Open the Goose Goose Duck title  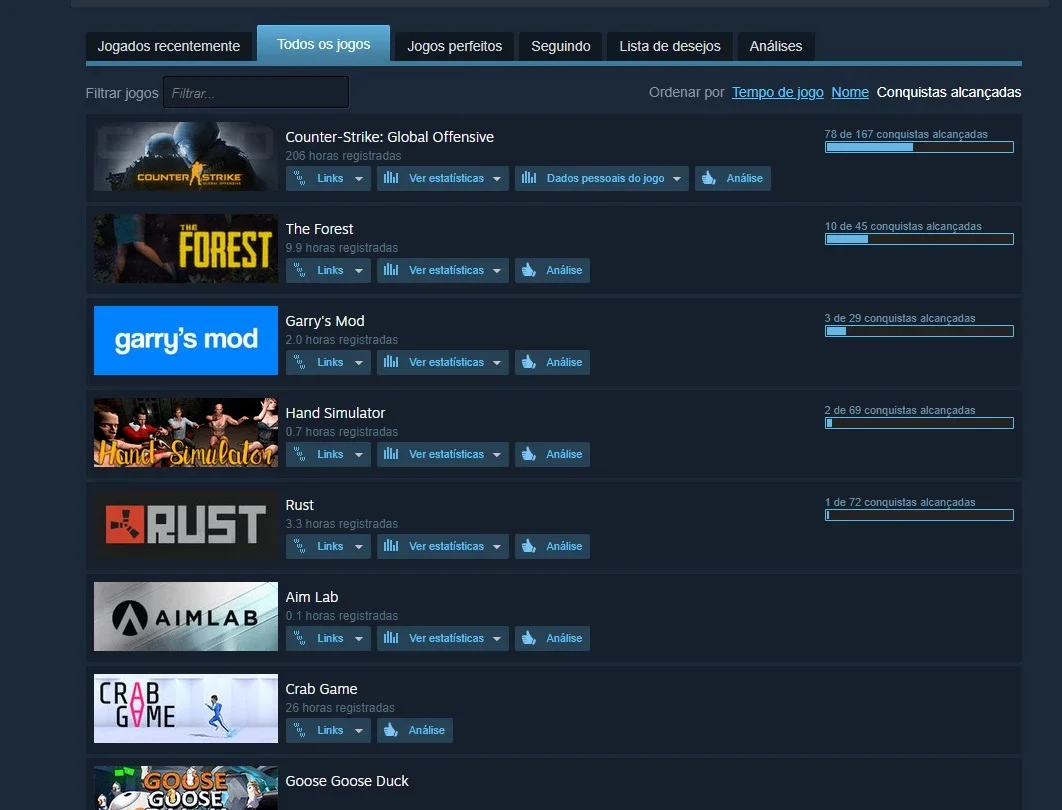click(x=347, y=781)
